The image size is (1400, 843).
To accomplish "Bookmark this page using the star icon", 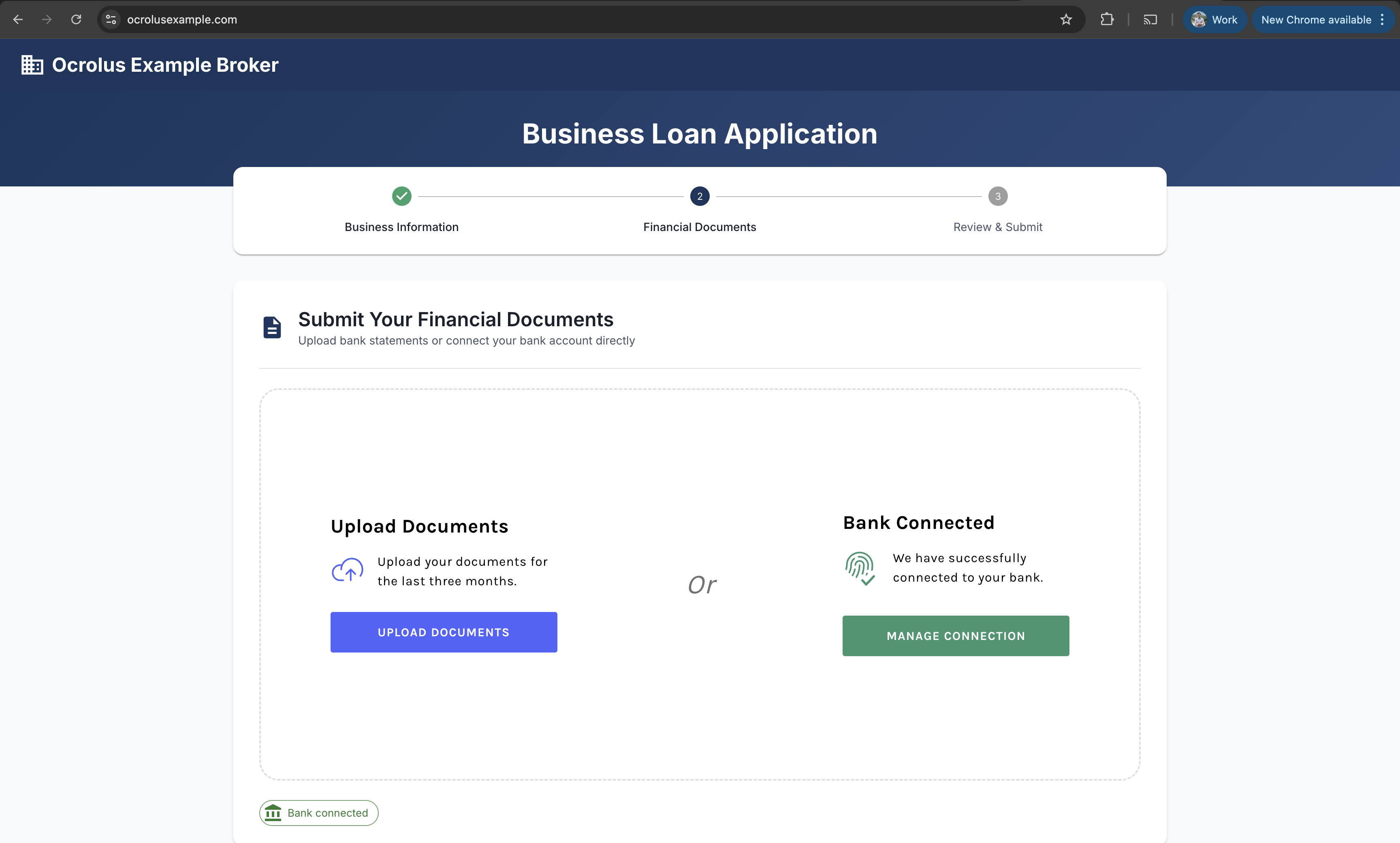I will tap(1066, 19).
